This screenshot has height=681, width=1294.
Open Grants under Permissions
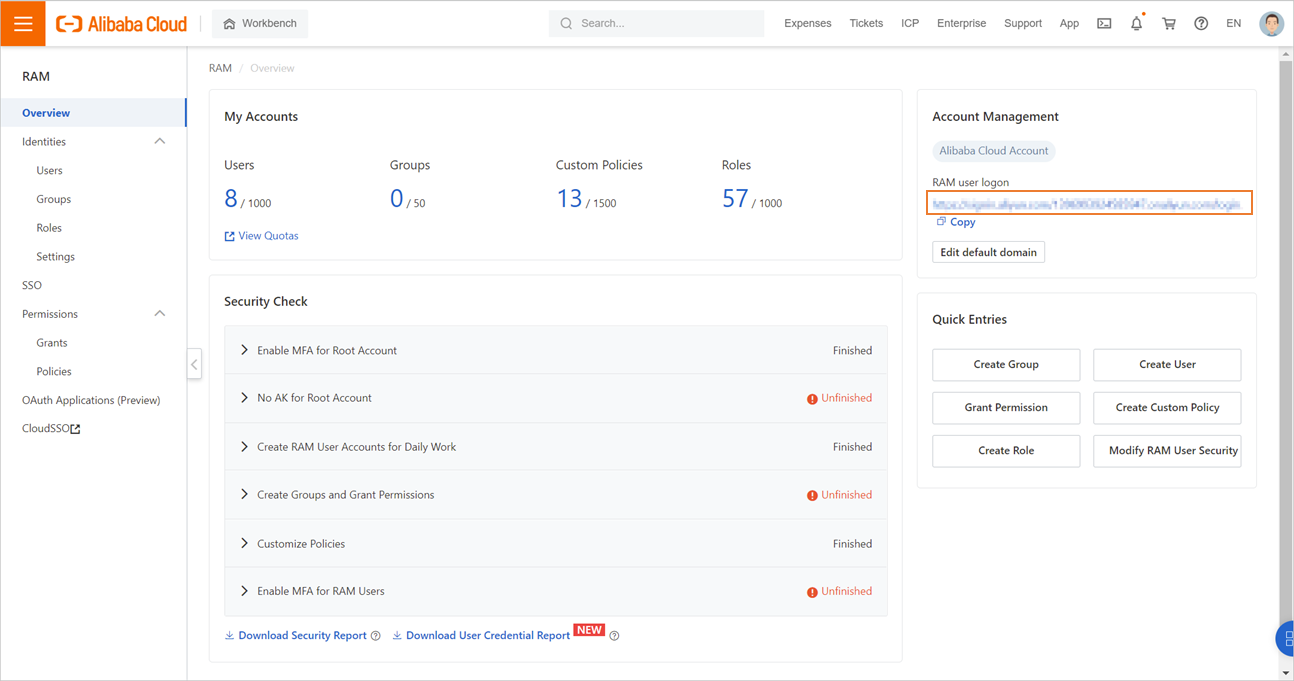[52, 343]
